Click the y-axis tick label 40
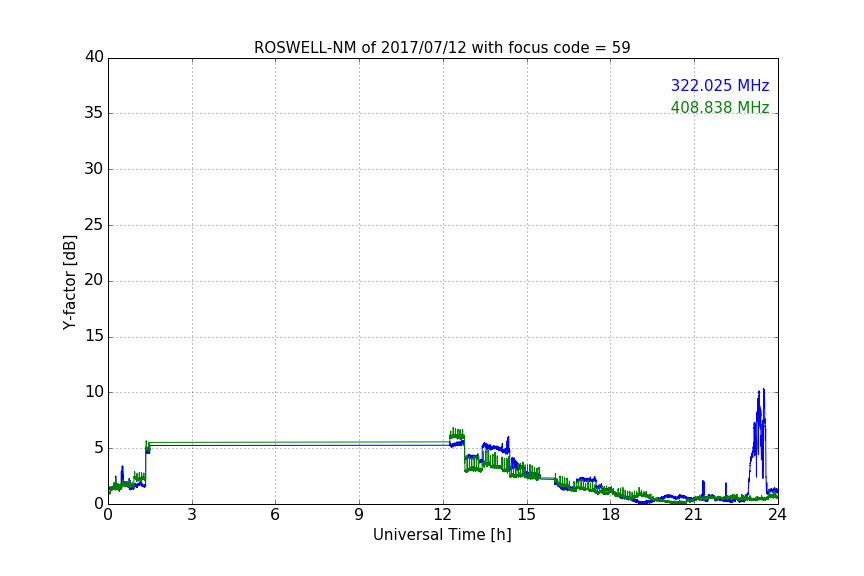Viewport: 864px width, 576px height. (x=94, y=57)
